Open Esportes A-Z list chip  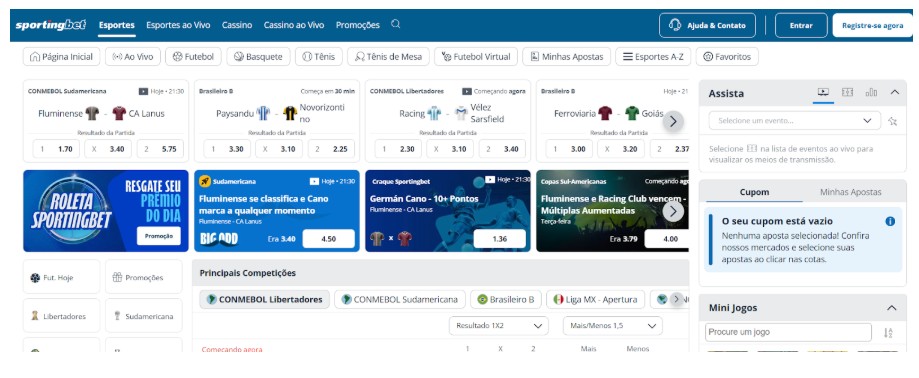click(x=653, y=57)
